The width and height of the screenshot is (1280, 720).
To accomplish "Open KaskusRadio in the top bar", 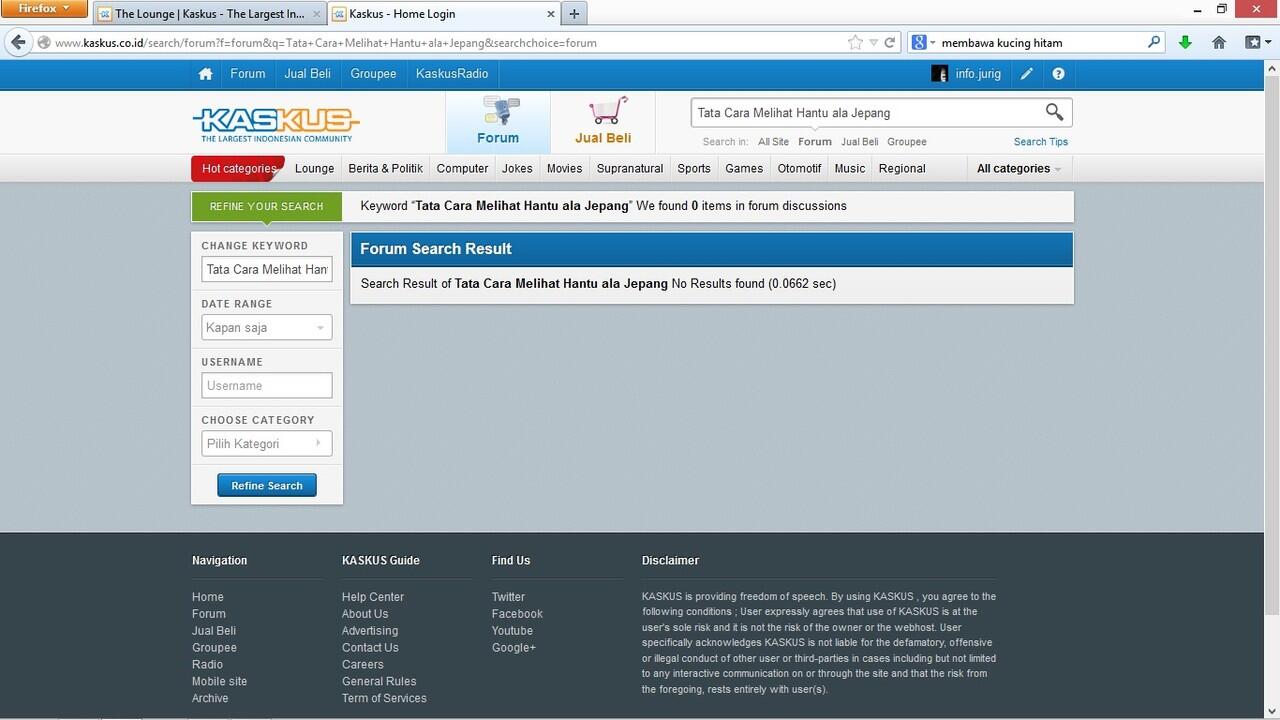I will click(452, 74).
